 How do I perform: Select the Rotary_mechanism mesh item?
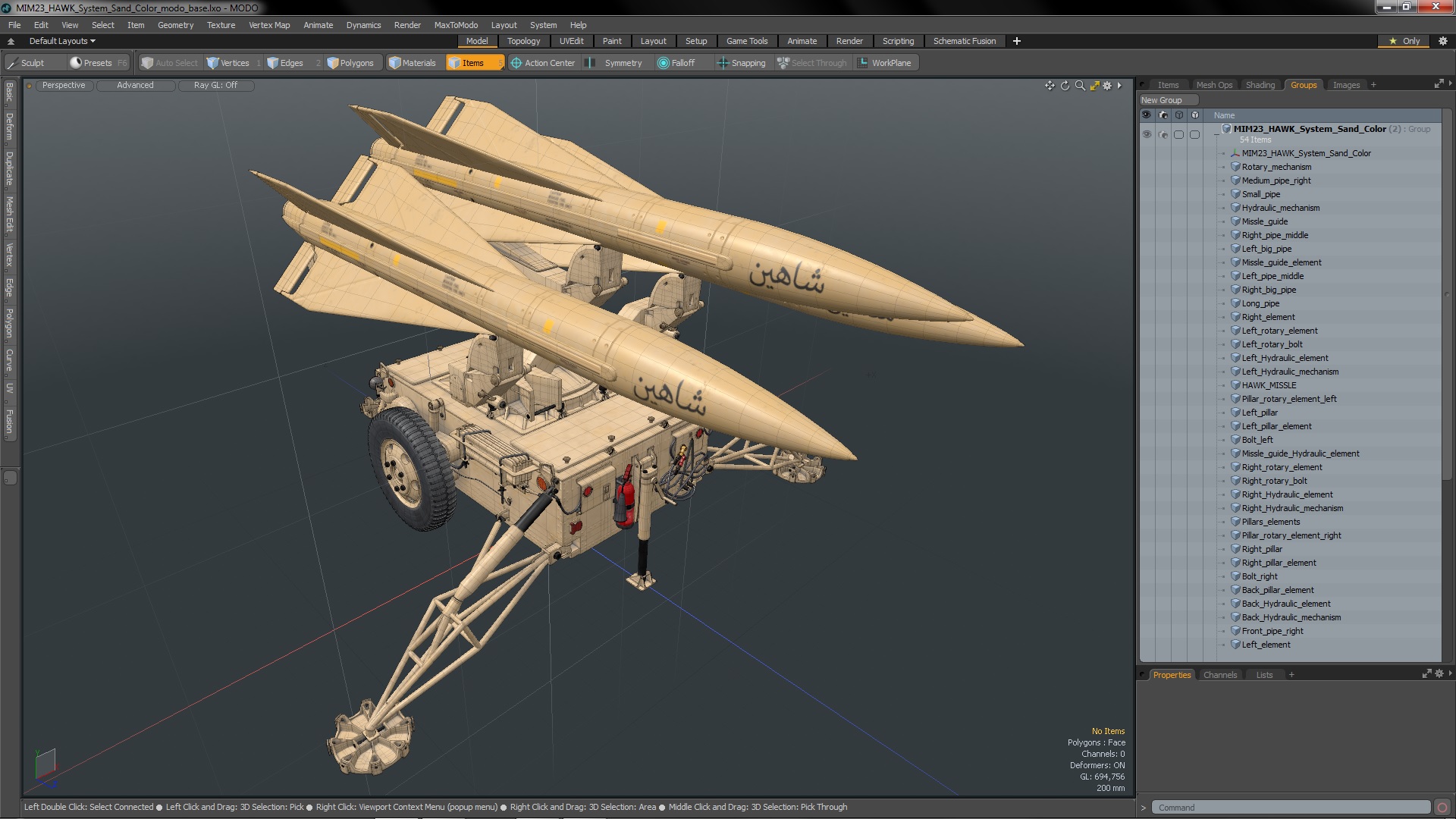(1276, 167)
